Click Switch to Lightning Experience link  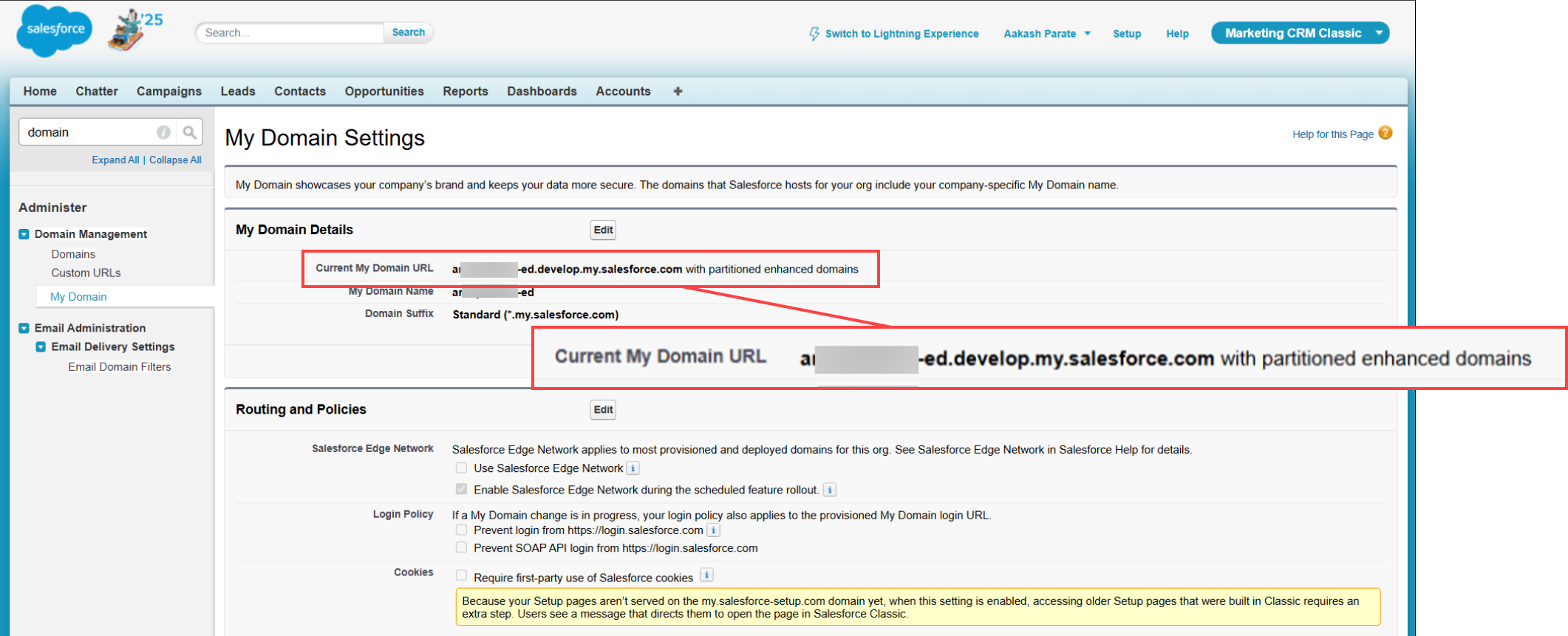(x=901, y=34)
